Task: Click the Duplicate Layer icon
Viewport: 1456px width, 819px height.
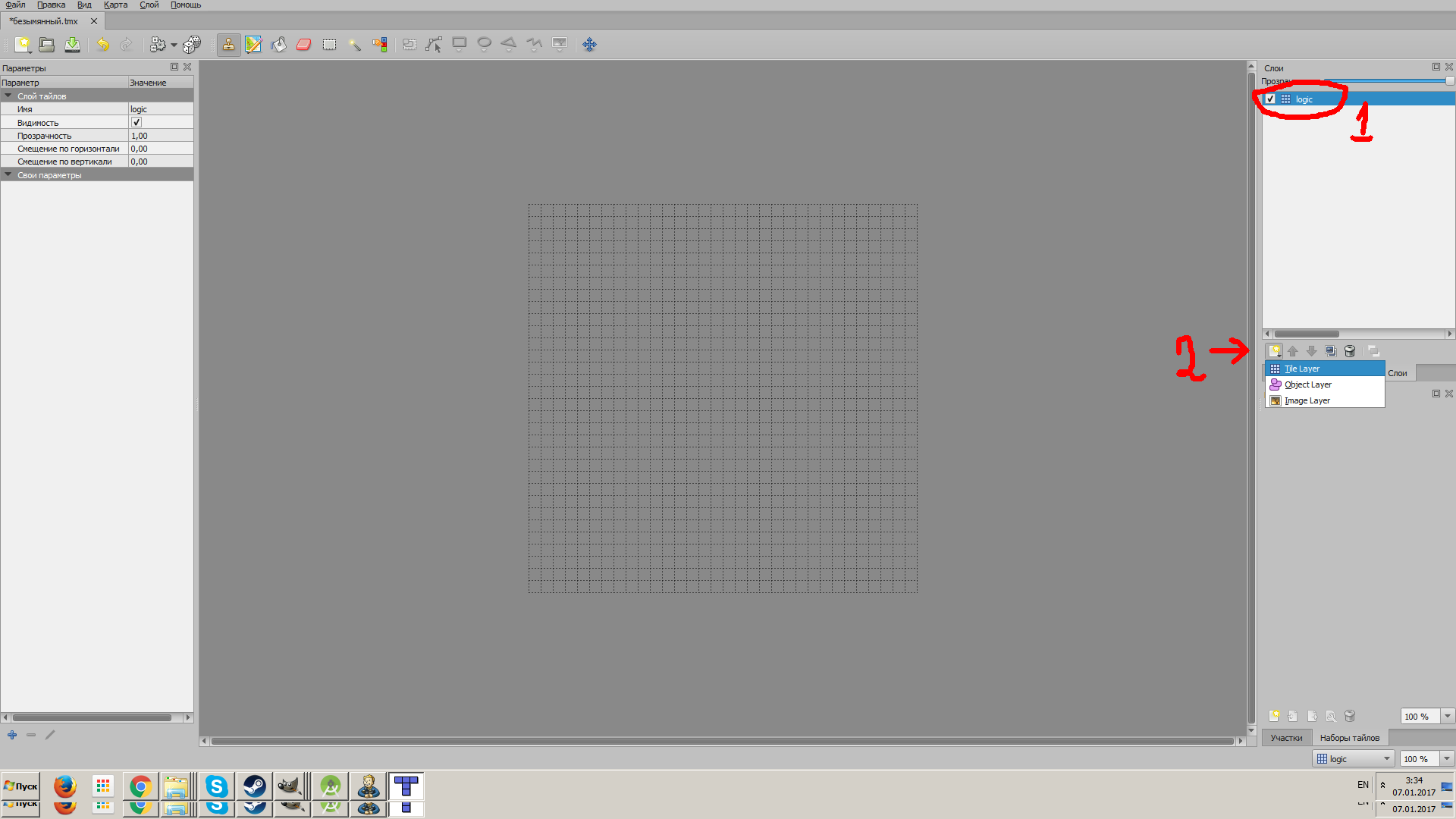Action: tap(1330, 351)
